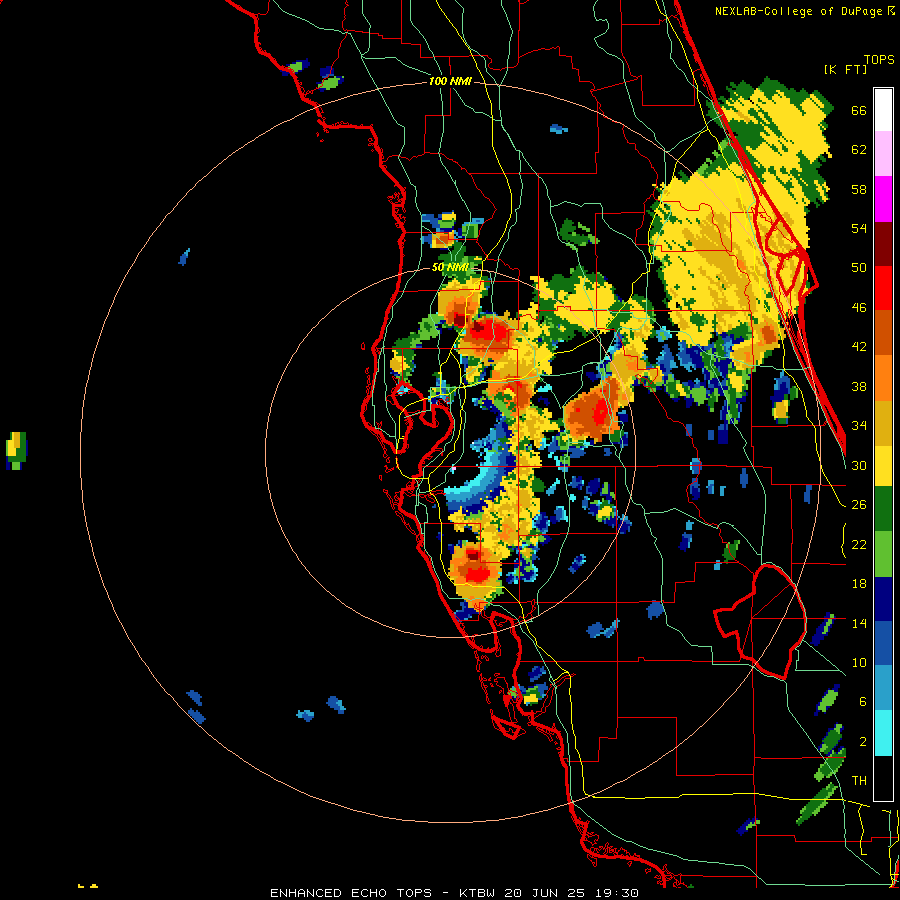Click the 6 value on the legend

863,702
